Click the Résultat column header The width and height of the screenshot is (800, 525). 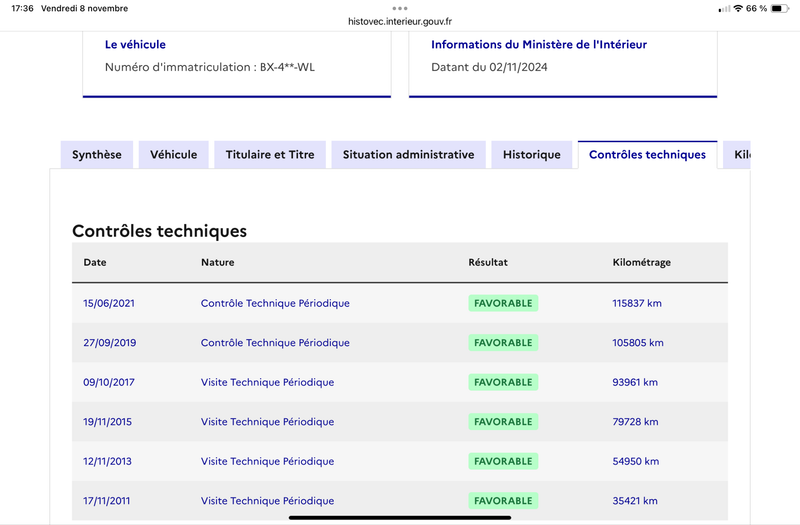(x=488, y=262)
